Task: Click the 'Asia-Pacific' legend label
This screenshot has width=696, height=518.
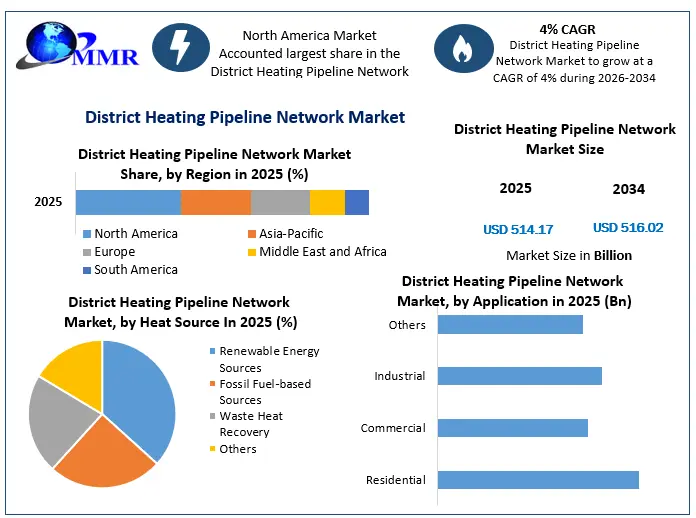Action: [x=291, y=234]
